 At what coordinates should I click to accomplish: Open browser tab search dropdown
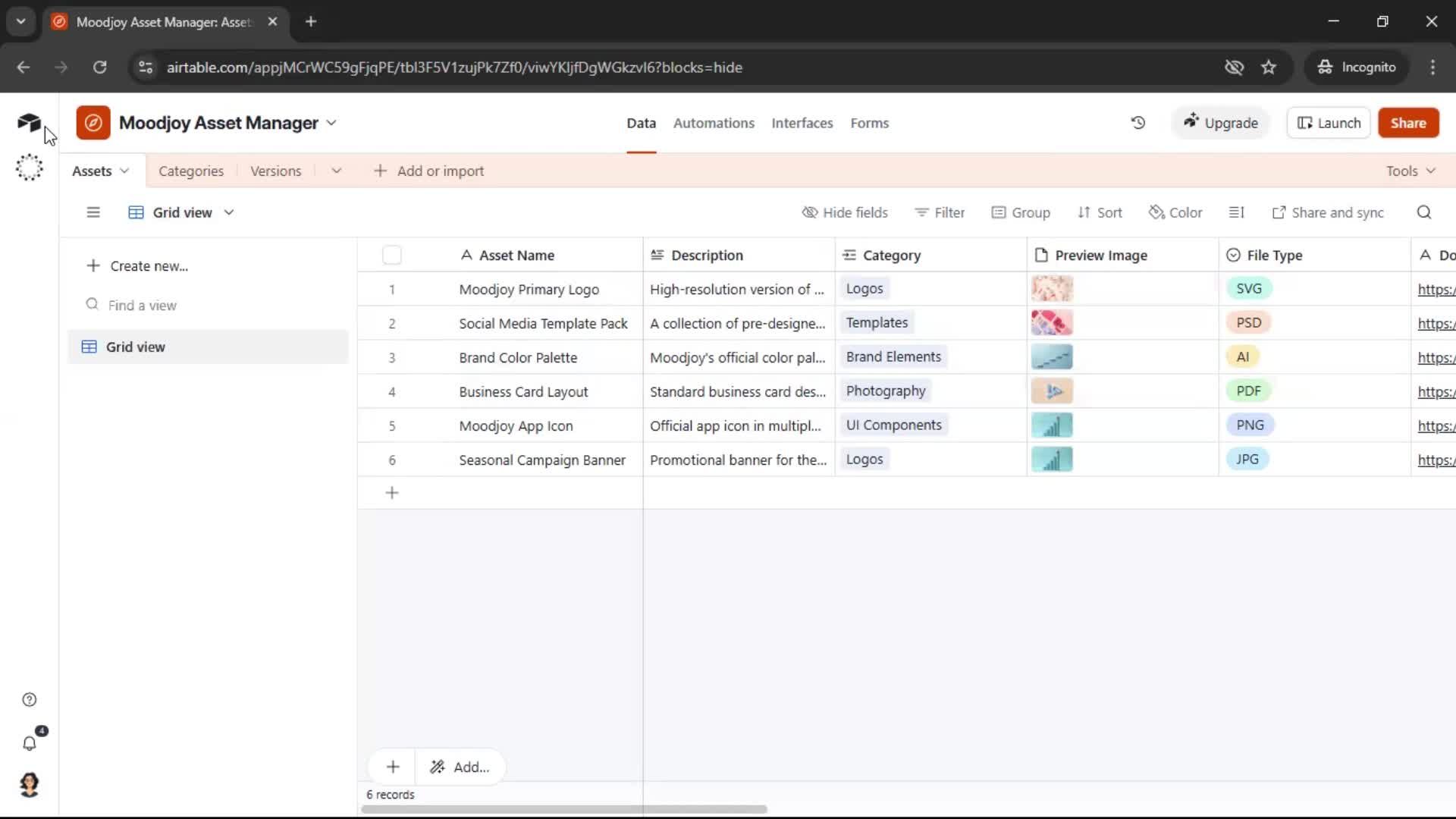pyautogui.click(x=20, y=21)
